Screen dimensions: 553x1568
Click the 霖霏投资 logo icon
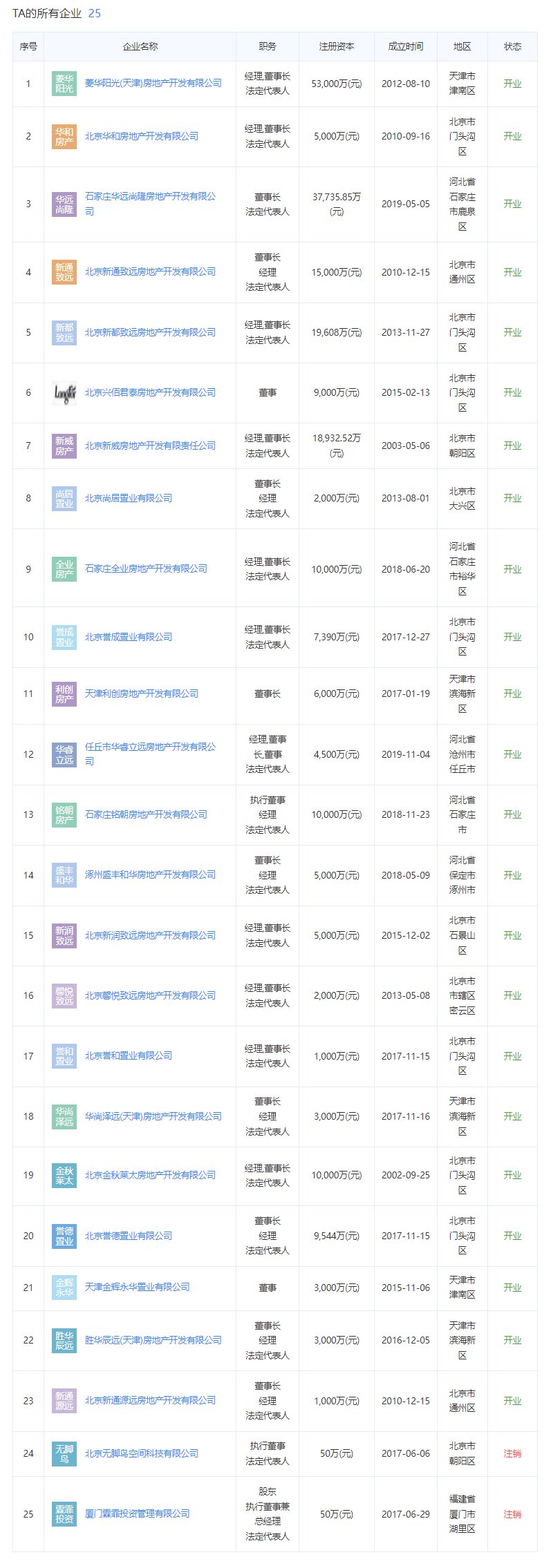point(64,1514)
